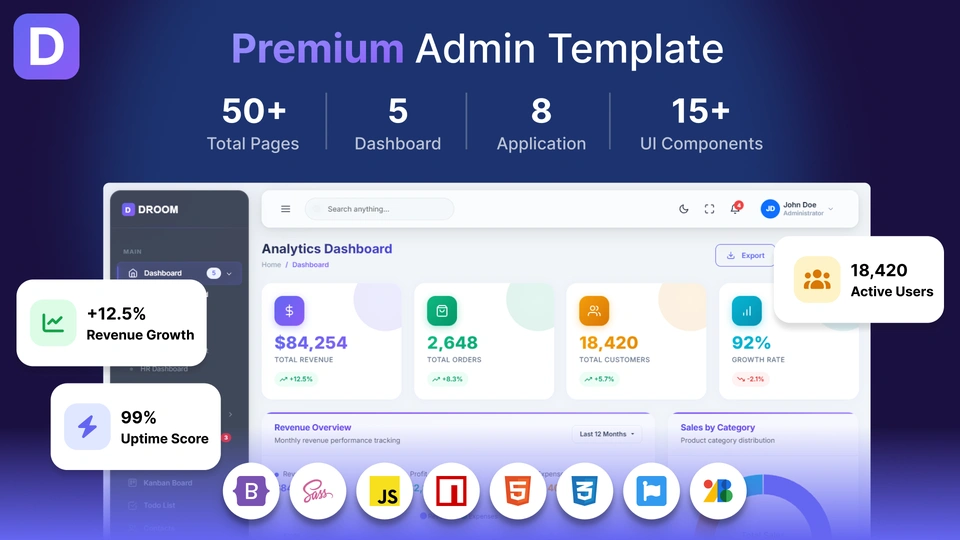
Task: Click the npm logo badge
Action: click(451, 491)
